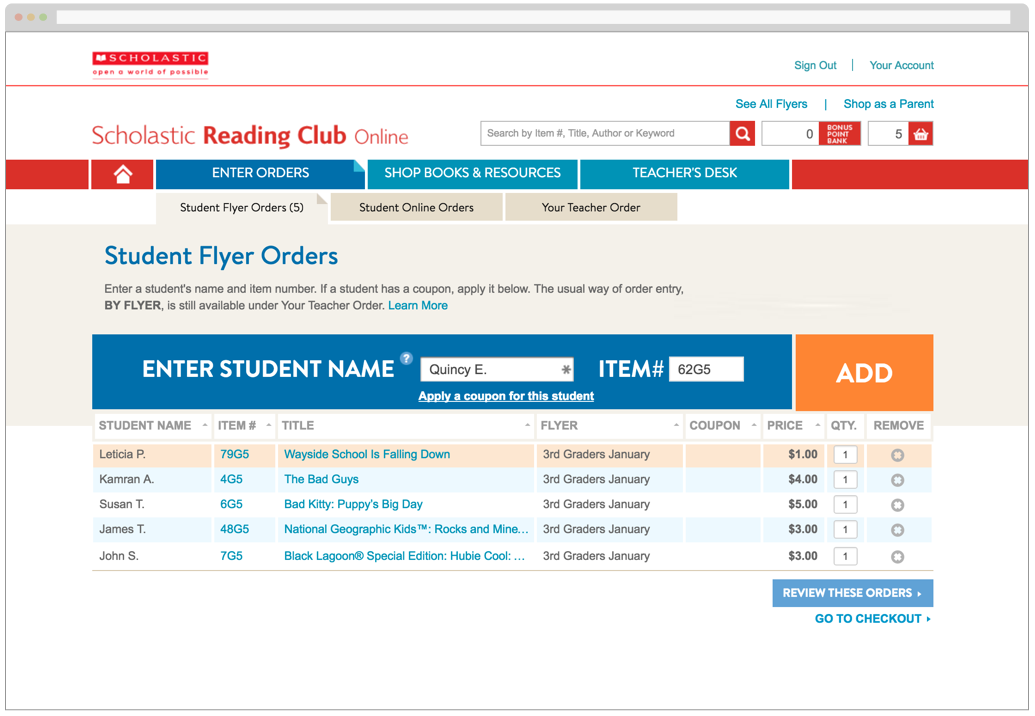
Task: Remove Leticia P.'s order
Action: pos(897,455)
